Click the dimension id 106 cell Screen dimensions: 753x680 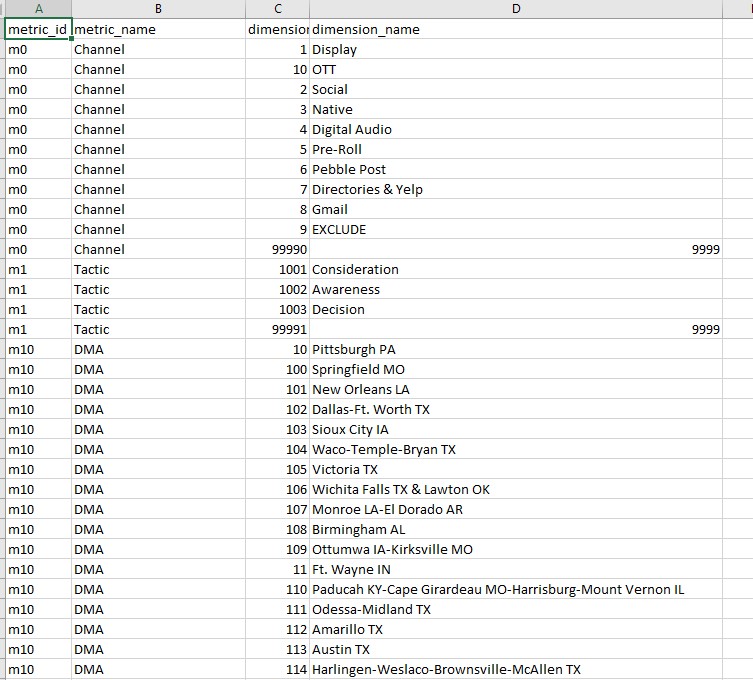point(278,490)
